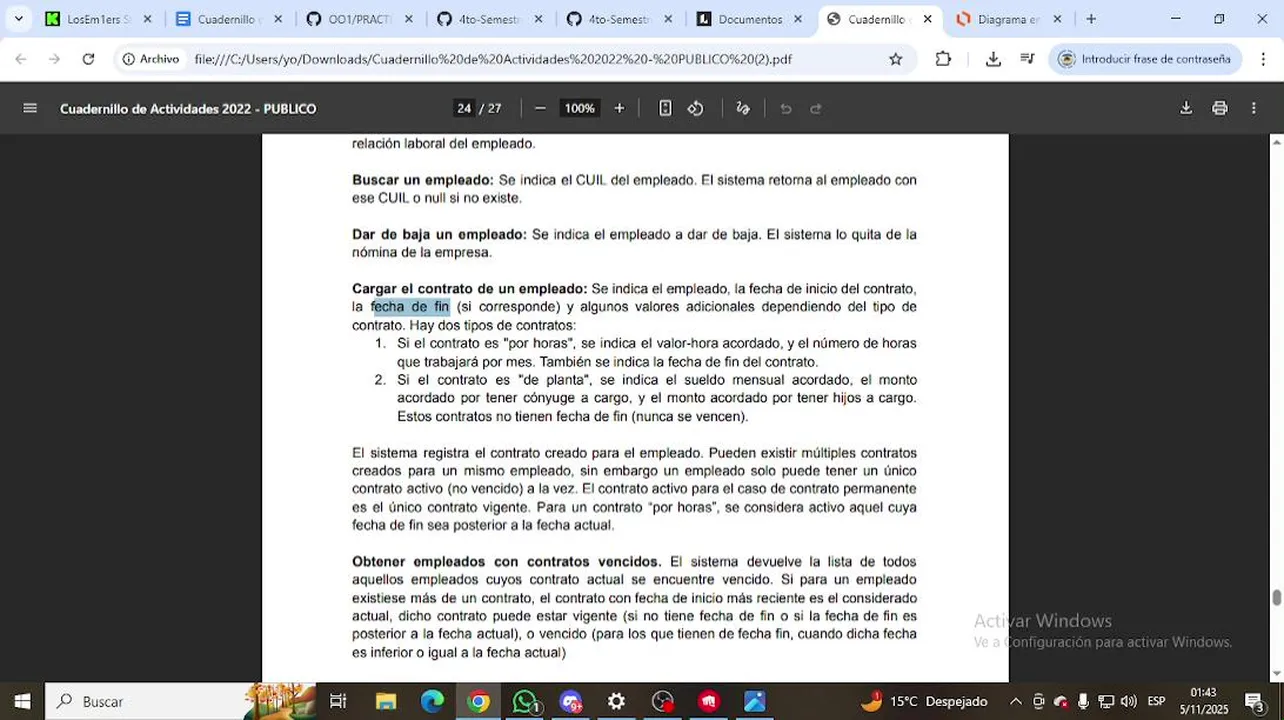Zoom out the PDF with minus icon

tap(540, 108)
